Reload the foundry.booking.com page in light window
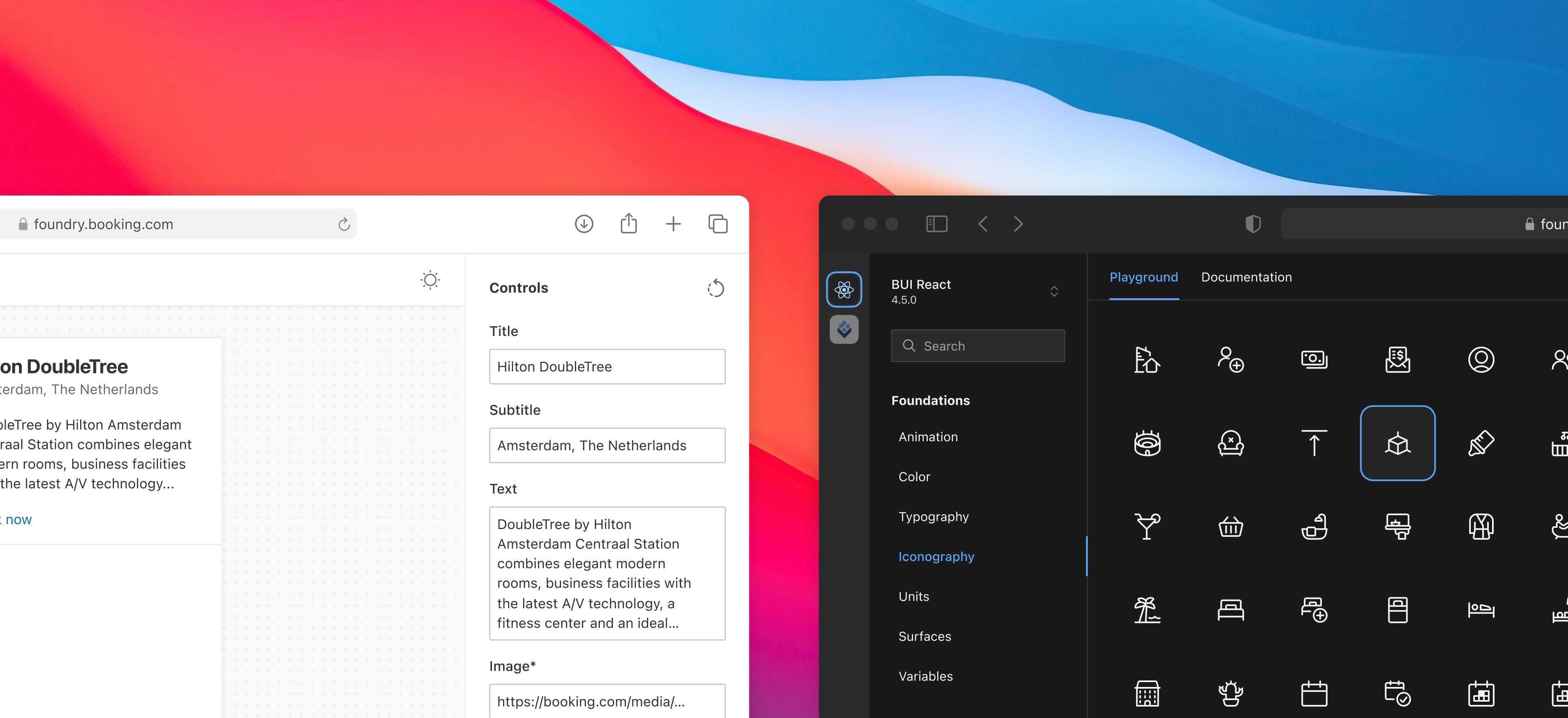The width and height of the screenshot is (1568, 718). (344, 225)
